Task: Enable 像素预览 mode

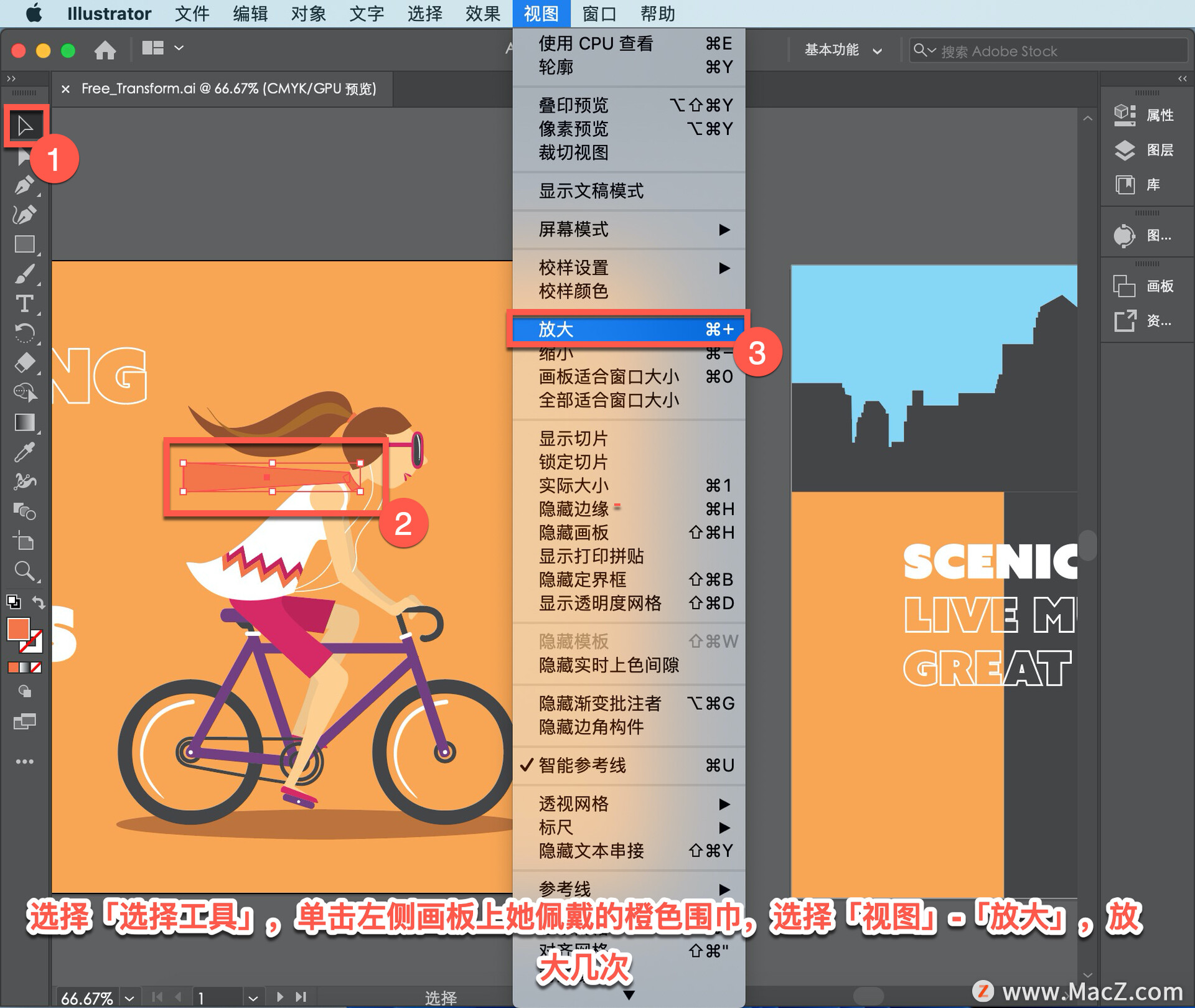Action: [x=572, y=136]
